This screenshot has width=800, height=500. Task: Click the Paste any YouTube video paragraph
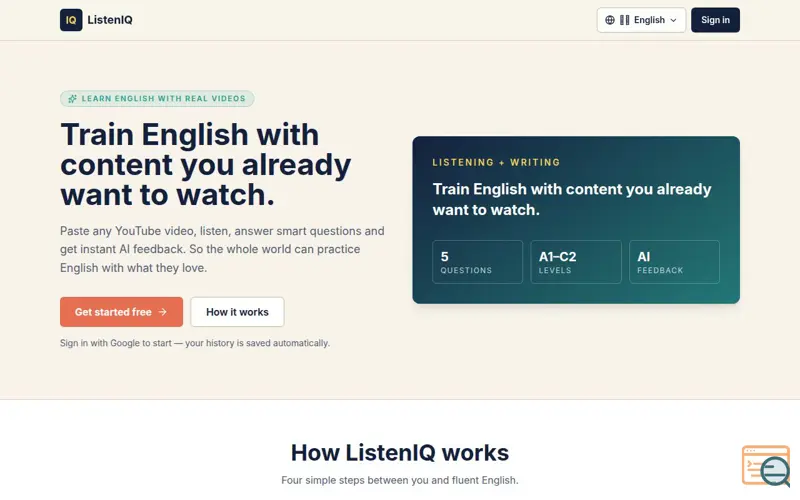point(222,249)
